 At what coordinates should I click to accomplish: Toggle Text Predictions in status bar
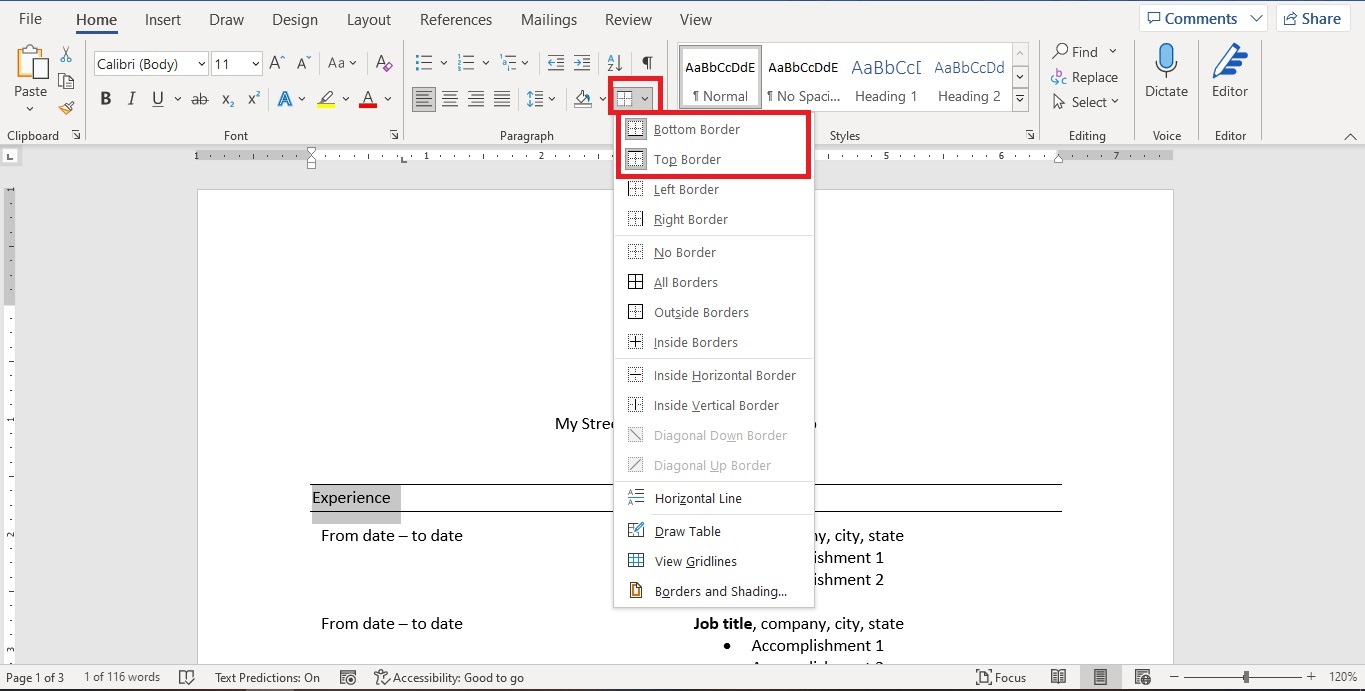point(267,678)
